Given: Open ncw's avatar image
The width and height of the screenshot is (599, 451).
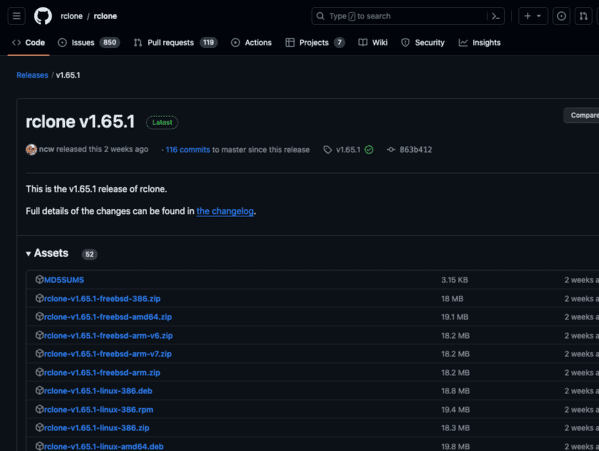Looking at the screenshot, I should 31,149.
